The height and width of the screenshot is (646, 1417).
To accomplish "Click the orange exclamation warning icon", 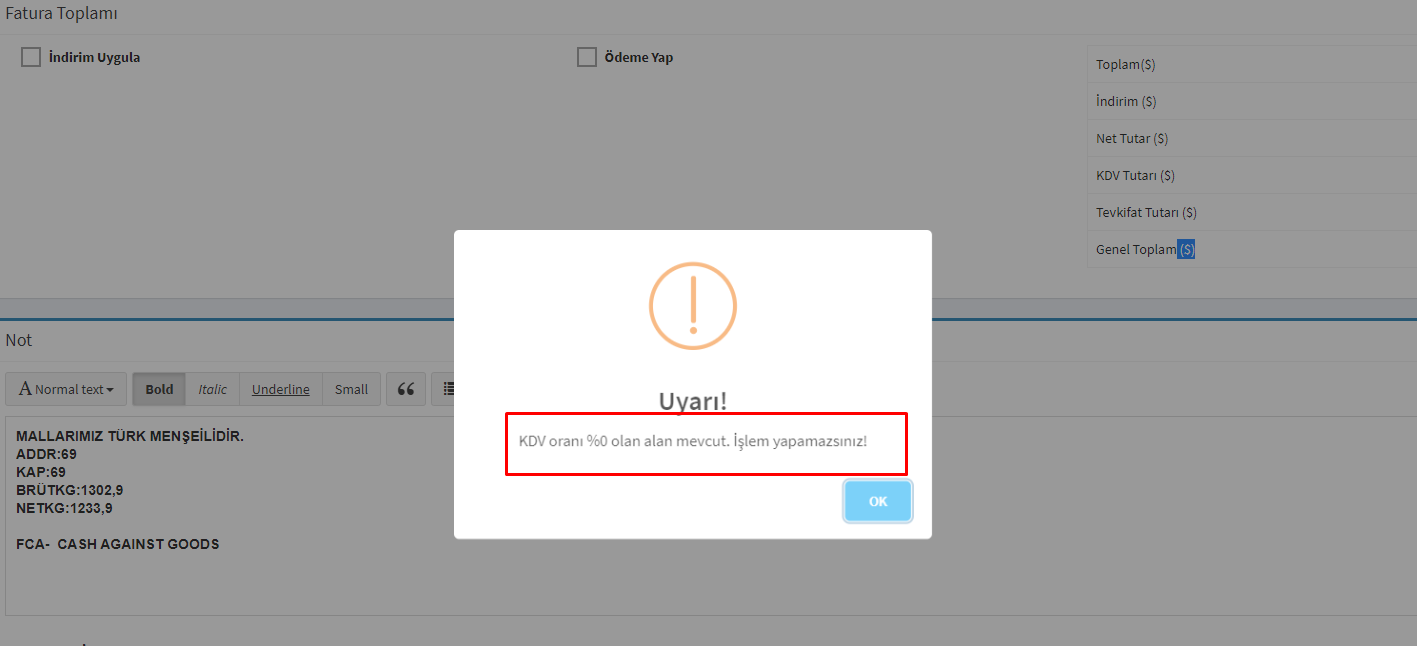I will click(x=693, y=305).
